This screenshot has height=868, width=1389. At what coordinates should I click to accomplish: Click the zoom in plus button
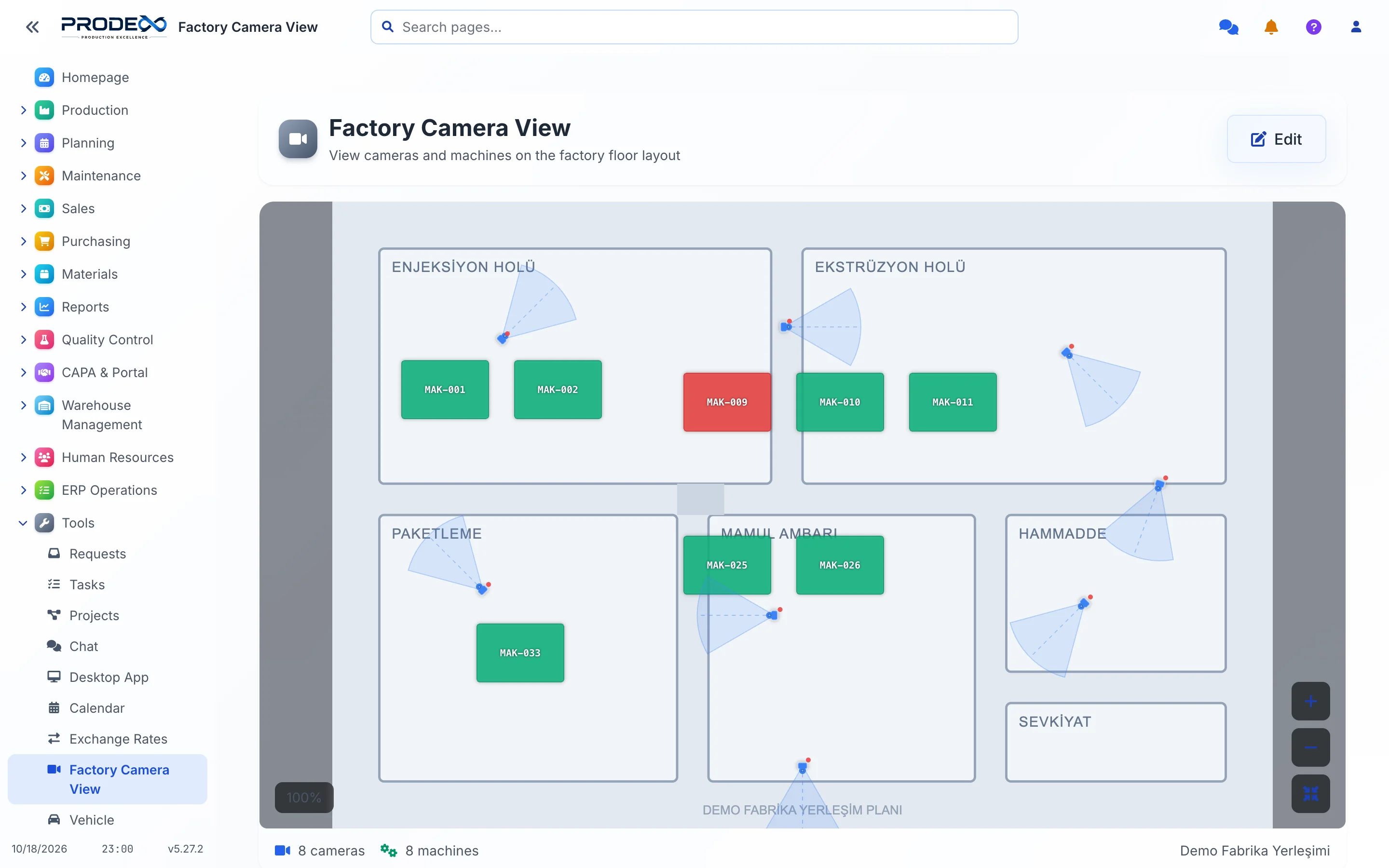(x=1310, y=701)
